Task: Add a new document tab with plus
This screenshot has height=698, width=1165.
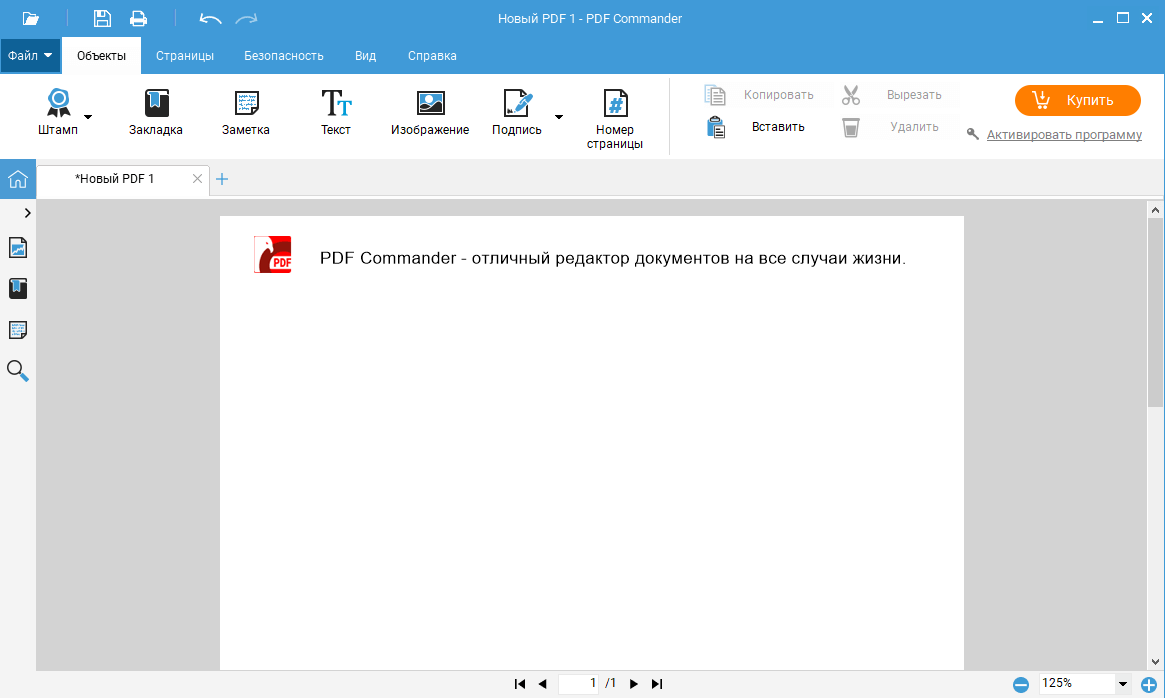Action: [222, 179]
